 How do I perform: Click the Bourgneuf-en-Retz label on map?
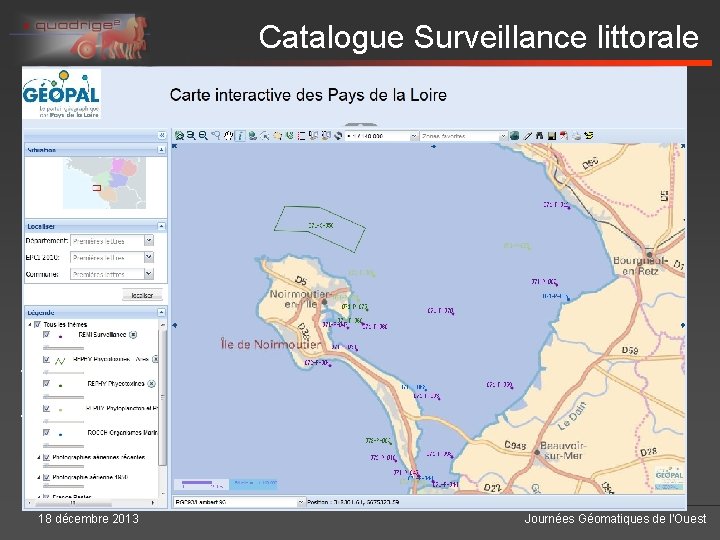coord(641,265)
